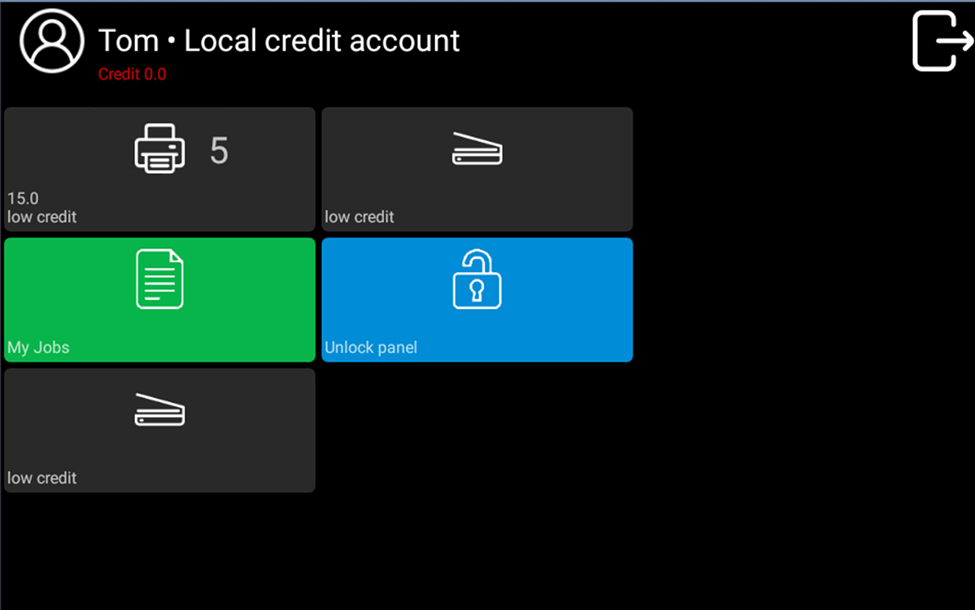Click the printer icon
The width and height of the screenshot is (975, 610).
(x=160, y=149)
